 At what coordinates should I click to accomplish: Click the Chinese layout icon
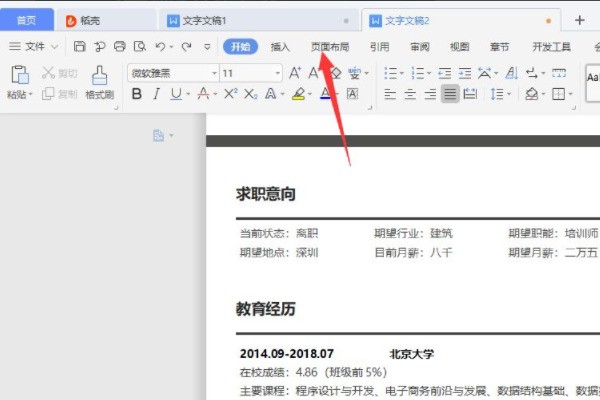pyautogui.click(x=484, y=73)
